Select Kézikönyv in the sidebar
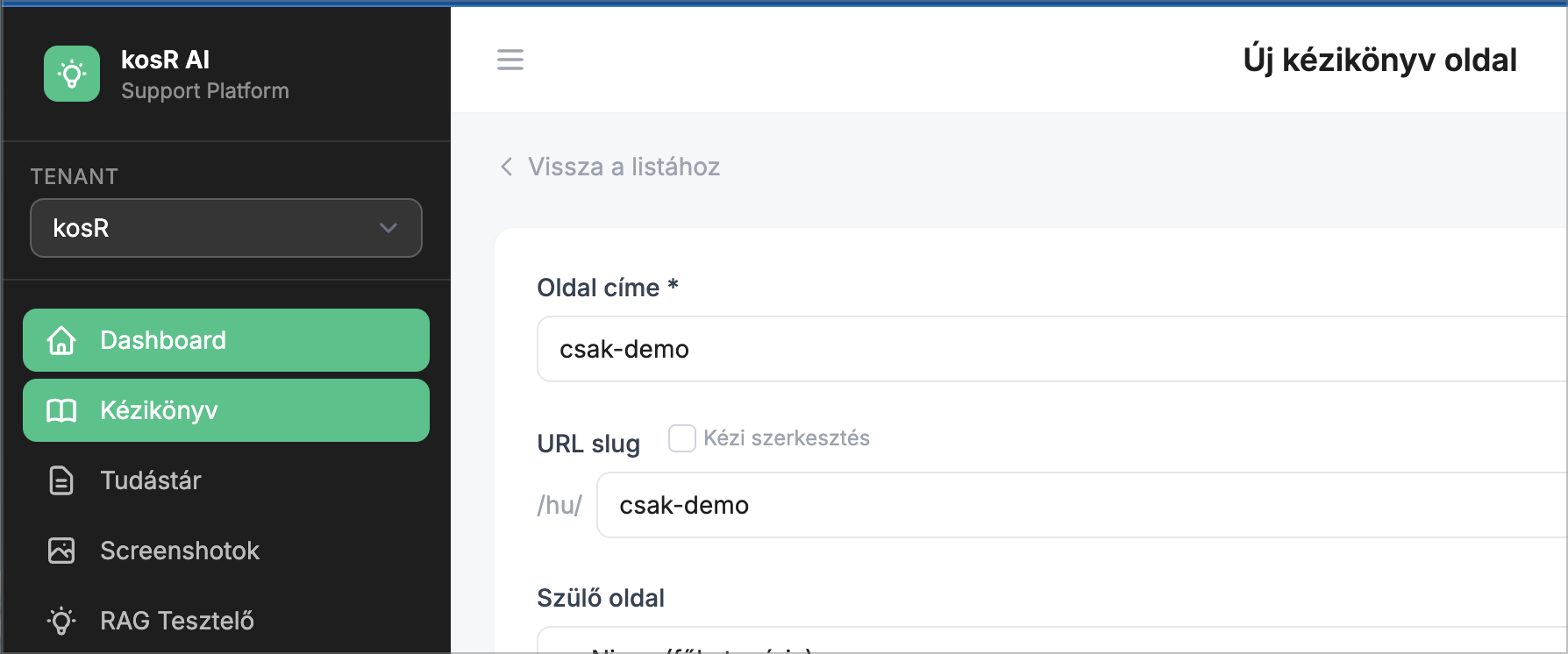Screen dimensions: 1568x654 (159, 410)
